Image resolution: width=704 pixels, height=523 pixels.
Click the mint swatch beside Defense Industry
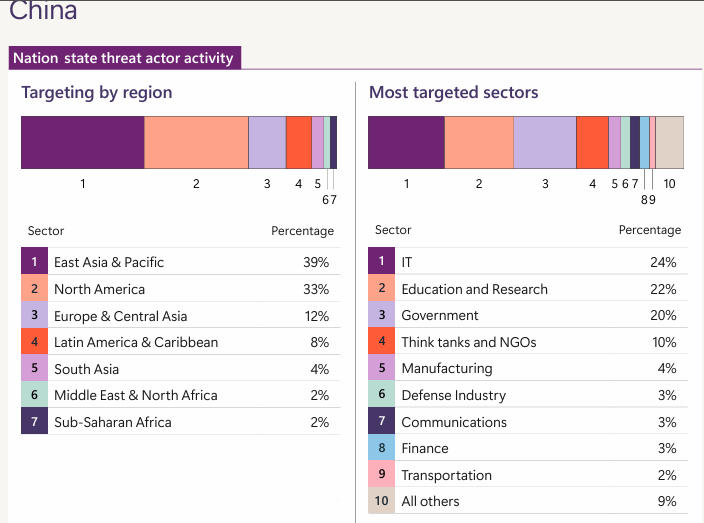click(381, 395)
